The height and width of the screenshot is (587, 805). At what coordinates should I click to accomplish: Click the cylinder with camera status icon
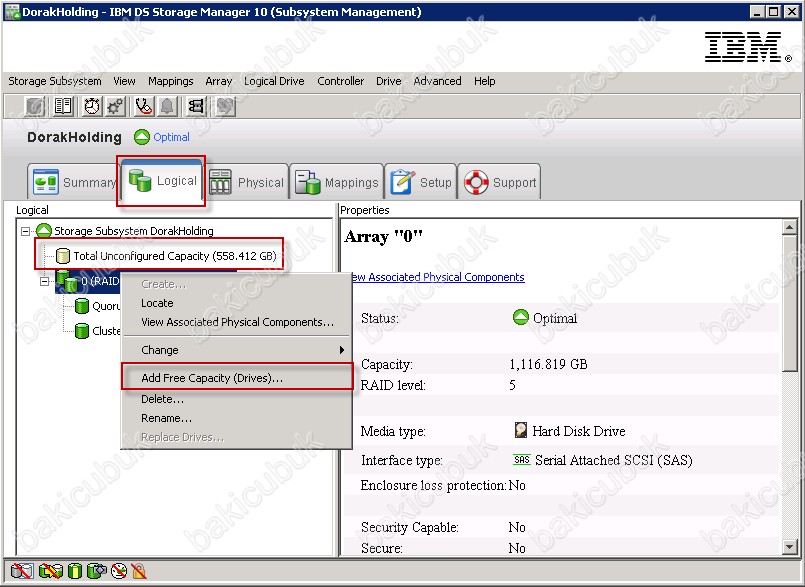click(x=97, y=571)
